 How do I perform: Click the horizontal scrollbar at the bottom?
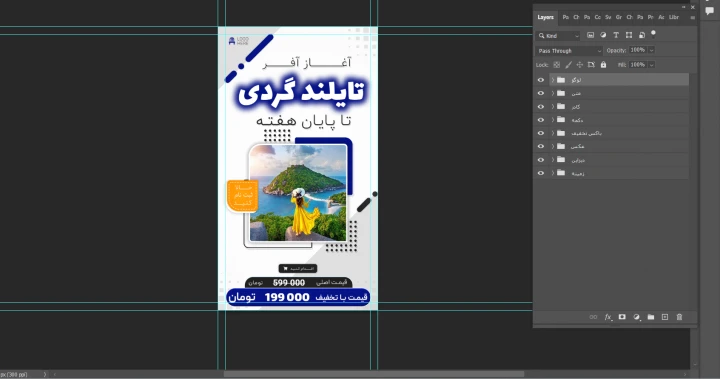373,374
